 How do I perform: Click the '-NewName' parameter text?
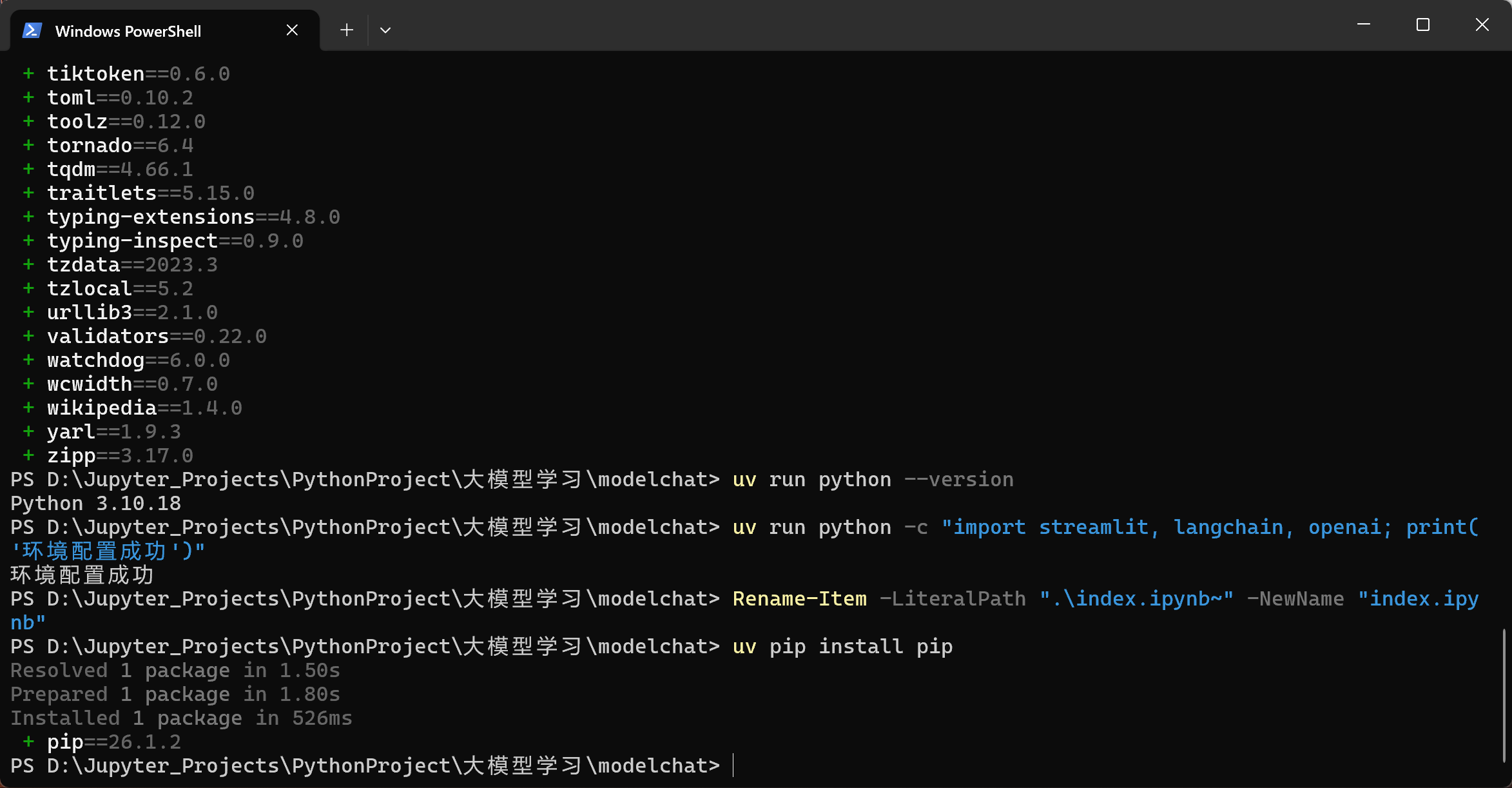pos(1295,598)
